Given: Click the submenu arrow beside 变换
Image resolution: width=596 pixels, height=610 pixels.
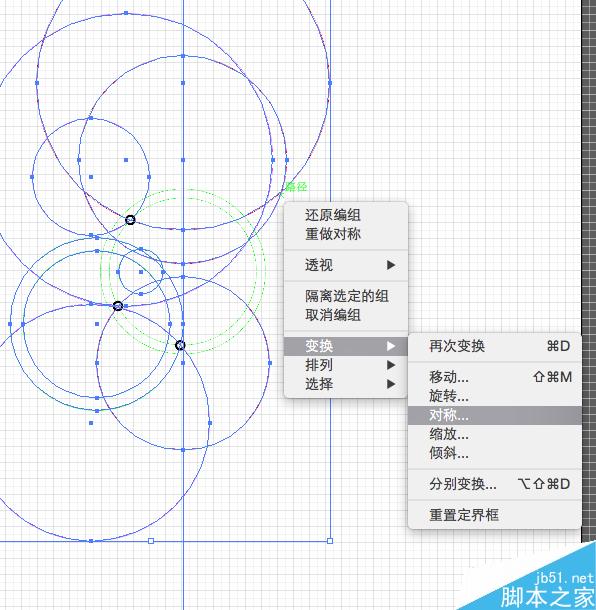Looking at the screenshot, I should tap(391, 346).
